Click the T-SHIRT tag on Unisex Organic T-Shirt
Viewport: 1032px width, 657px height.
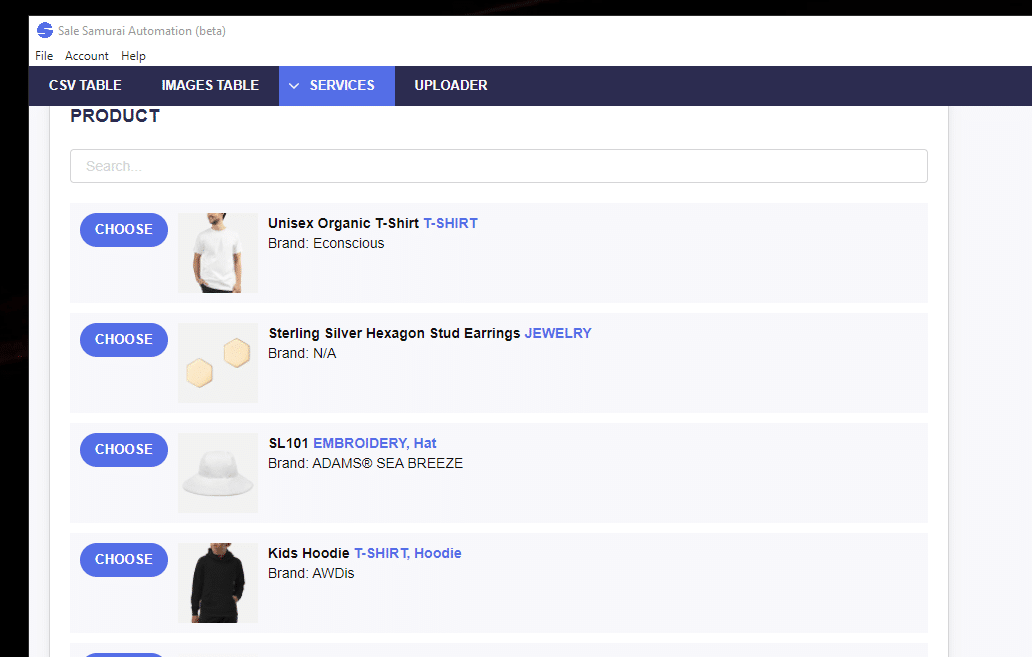[x=450, y=223]
